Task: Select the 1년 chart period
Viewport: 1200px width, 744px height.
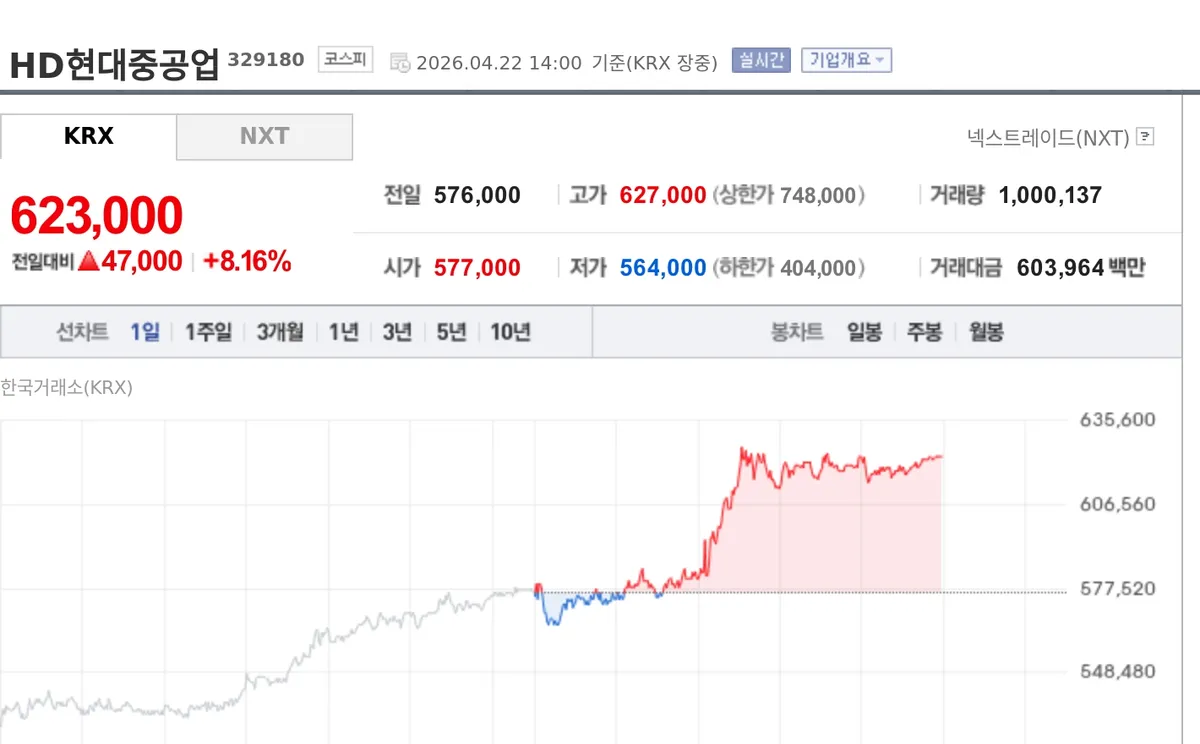Action: tap(343, 333)
